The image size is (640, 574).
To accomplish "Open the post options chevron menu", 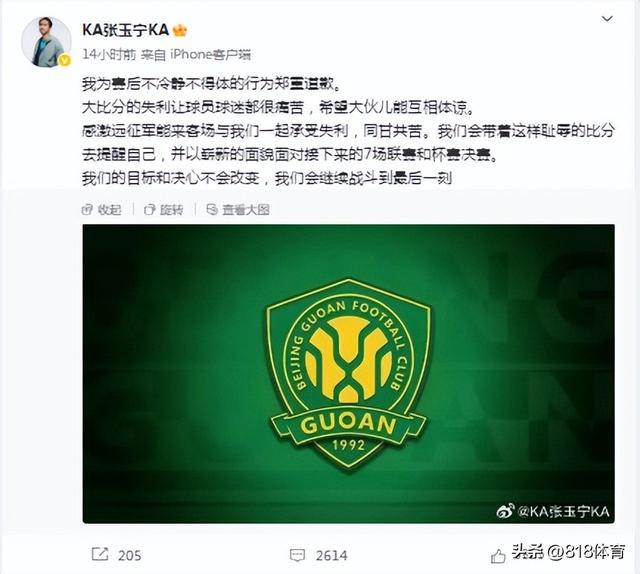I will 607,19.
